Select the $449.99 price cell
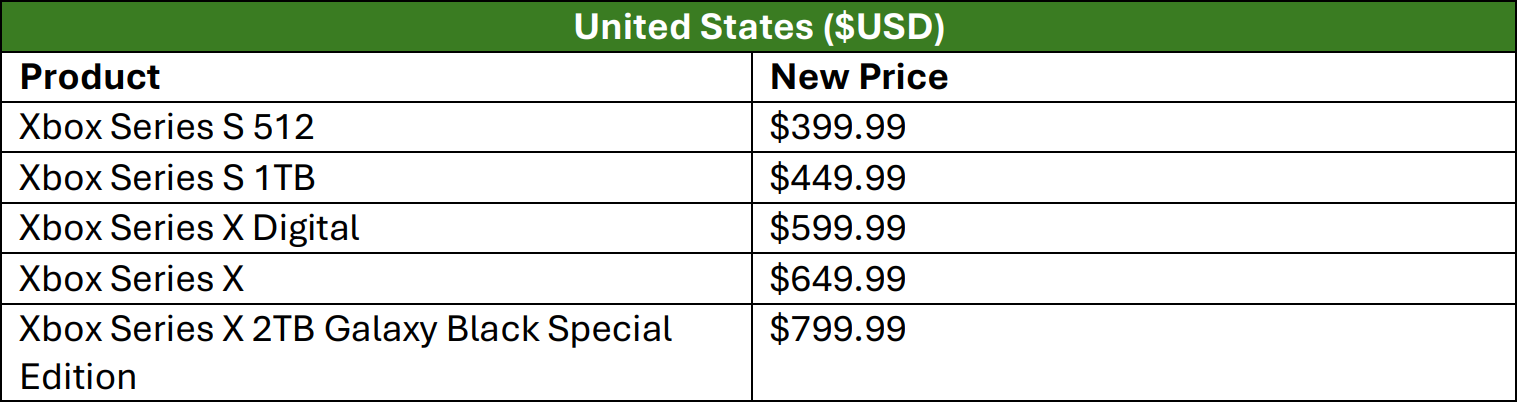 838,177
